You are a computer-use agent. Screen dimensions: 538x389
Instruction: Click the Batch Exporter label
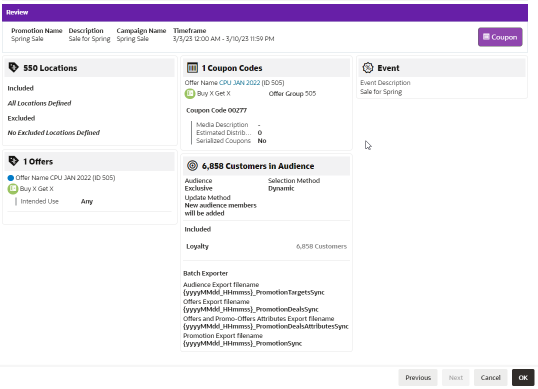(x=206, y=273)
